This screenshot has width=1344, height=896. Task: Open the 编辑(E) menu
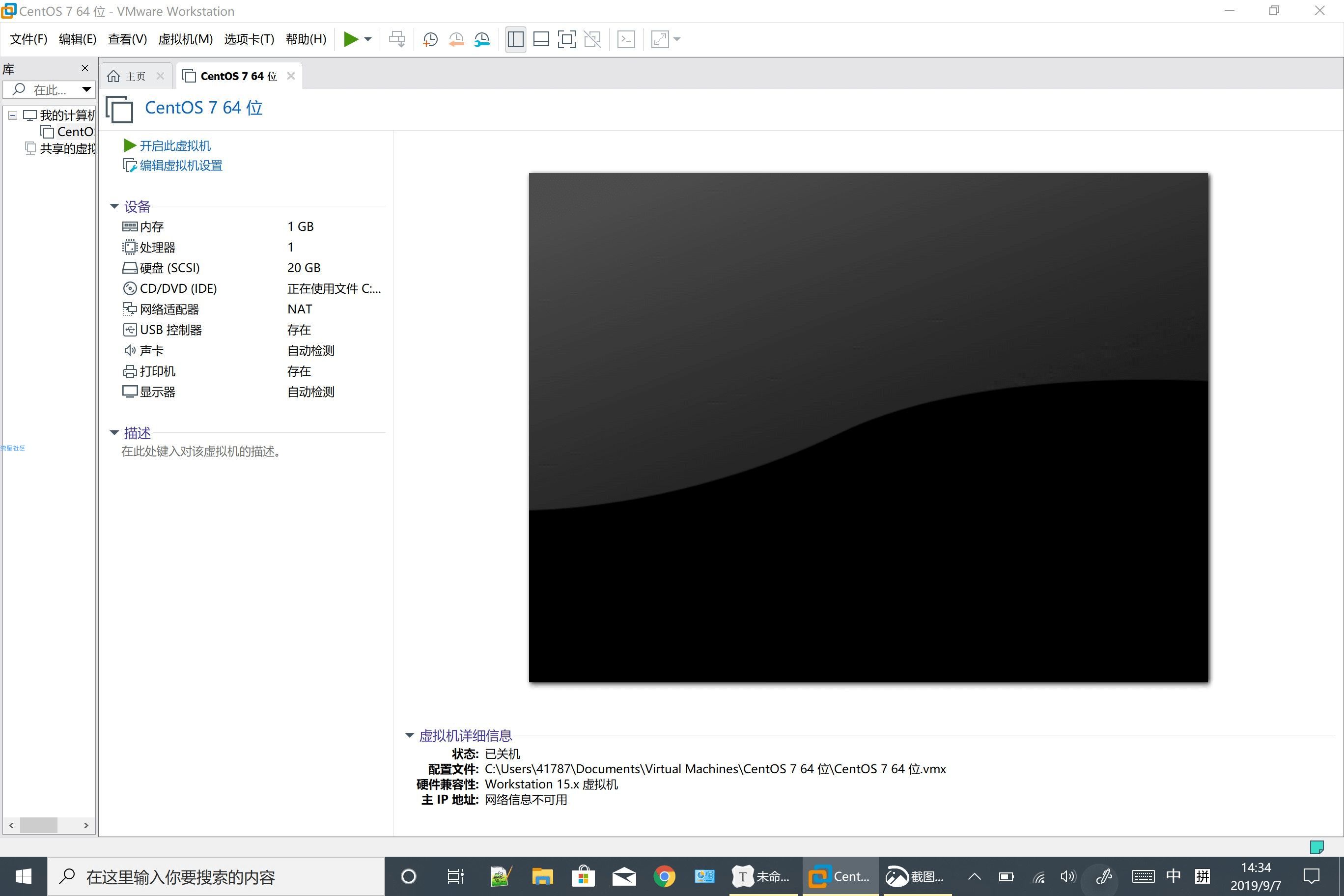(x=77, y=39)
